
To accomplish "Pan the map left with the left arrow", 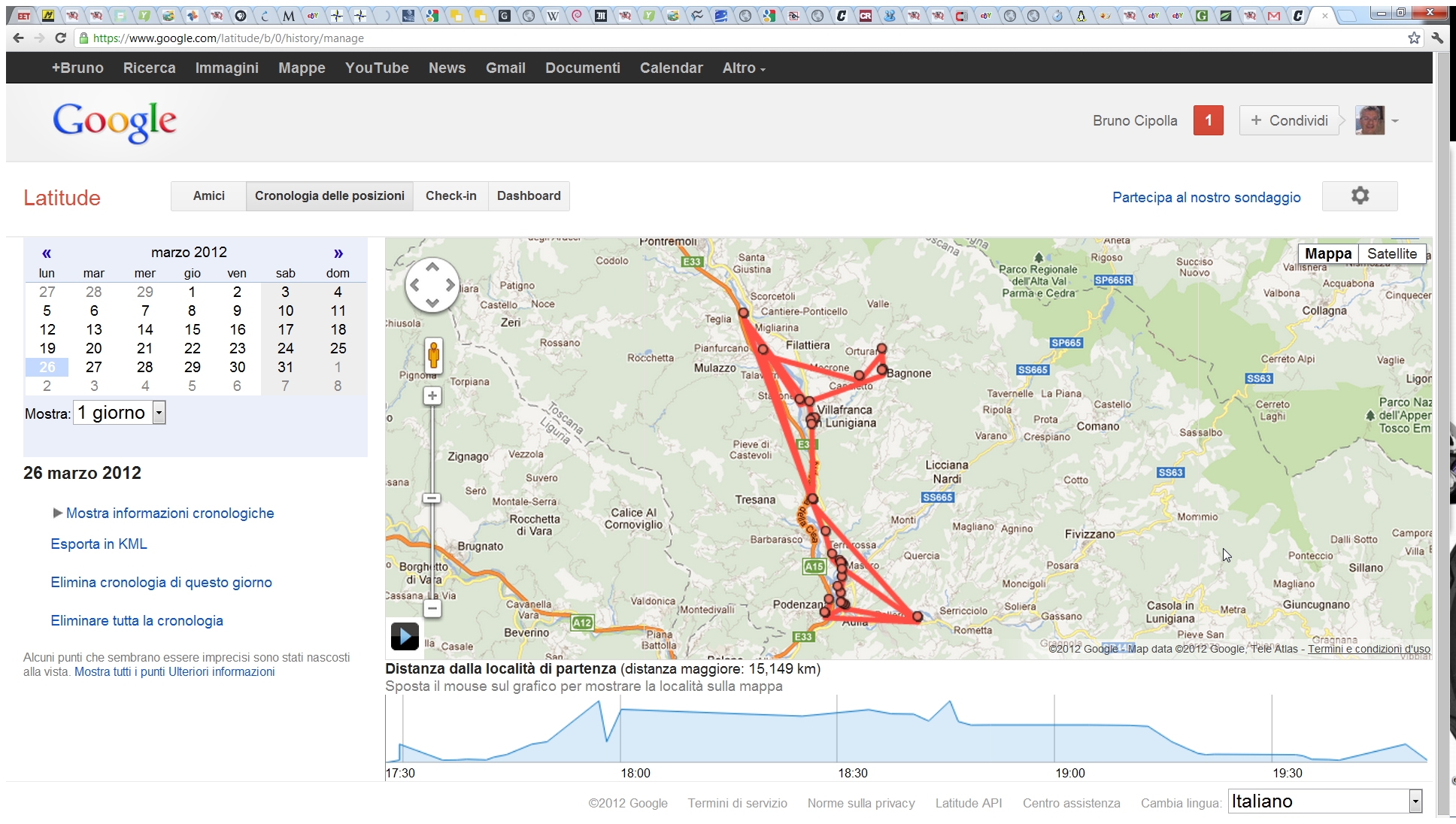I will (x=414, y=285).
